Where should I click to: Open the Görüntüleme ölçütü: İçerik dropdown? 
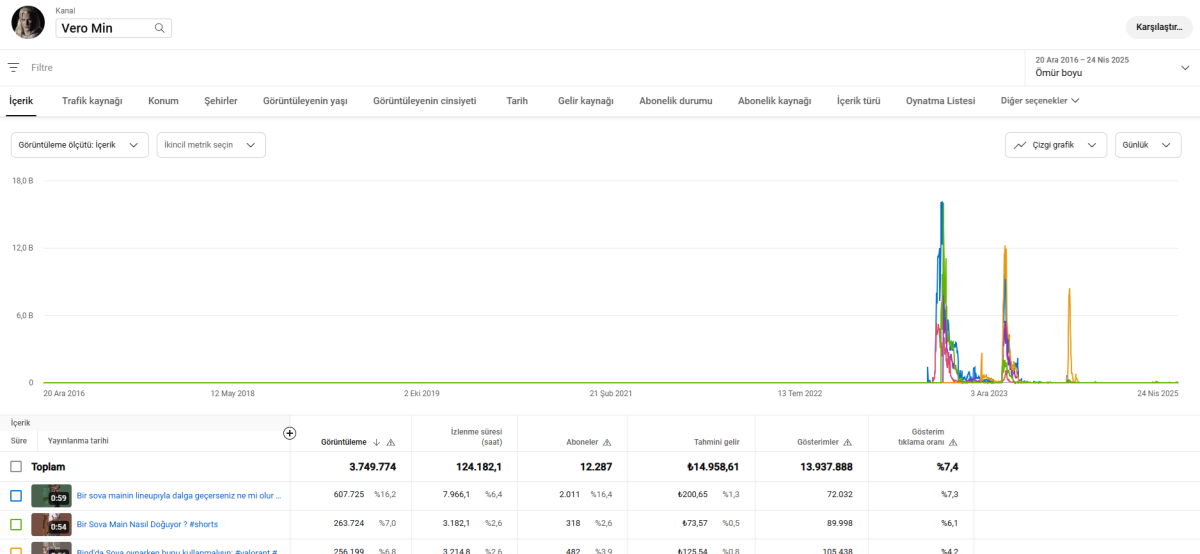(x=80, y=145)
